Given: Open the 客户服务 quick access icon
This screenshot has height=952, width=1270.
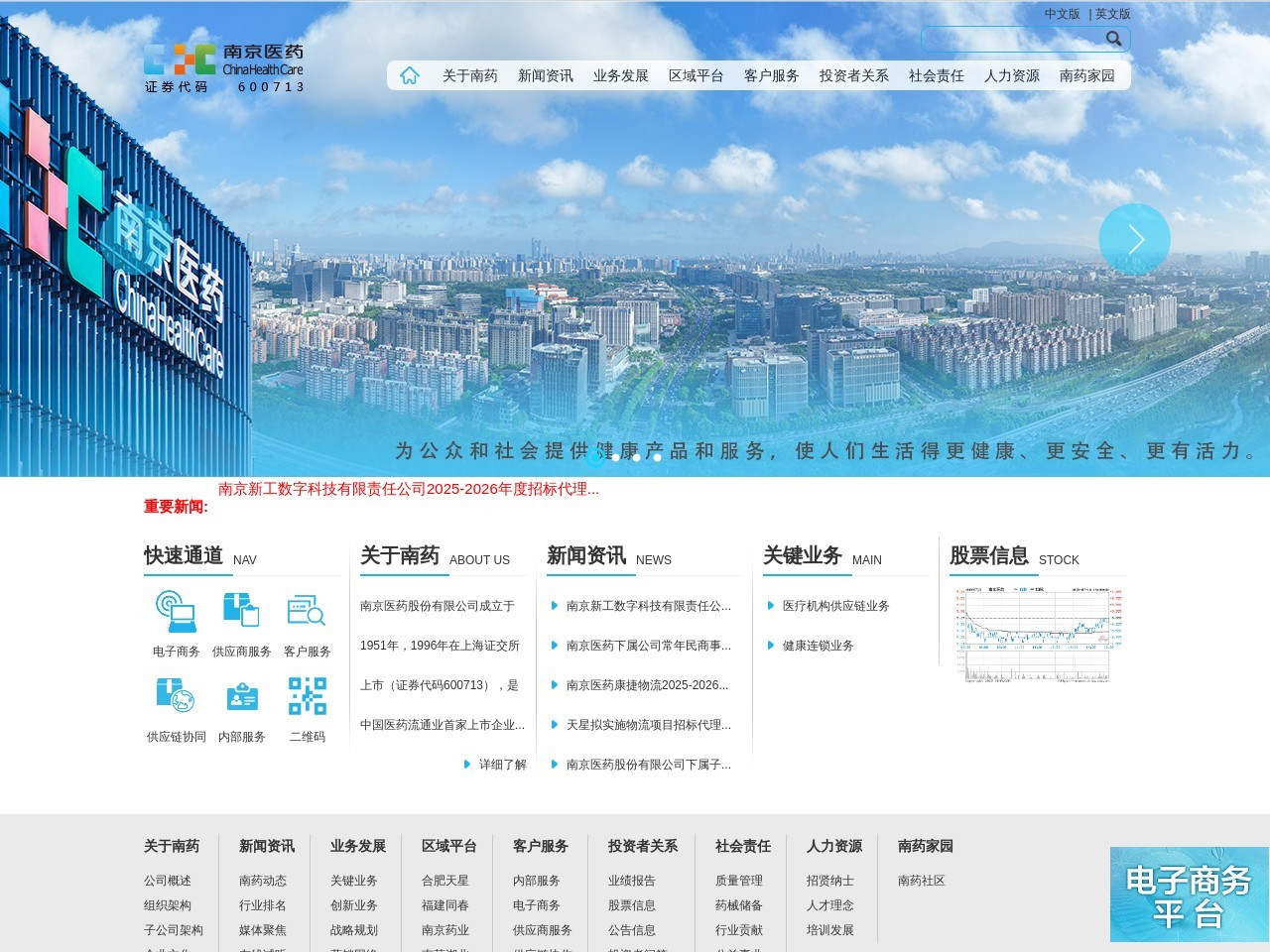Looking at the screenshot, I should pyautogui.click(x=307, y=611).
